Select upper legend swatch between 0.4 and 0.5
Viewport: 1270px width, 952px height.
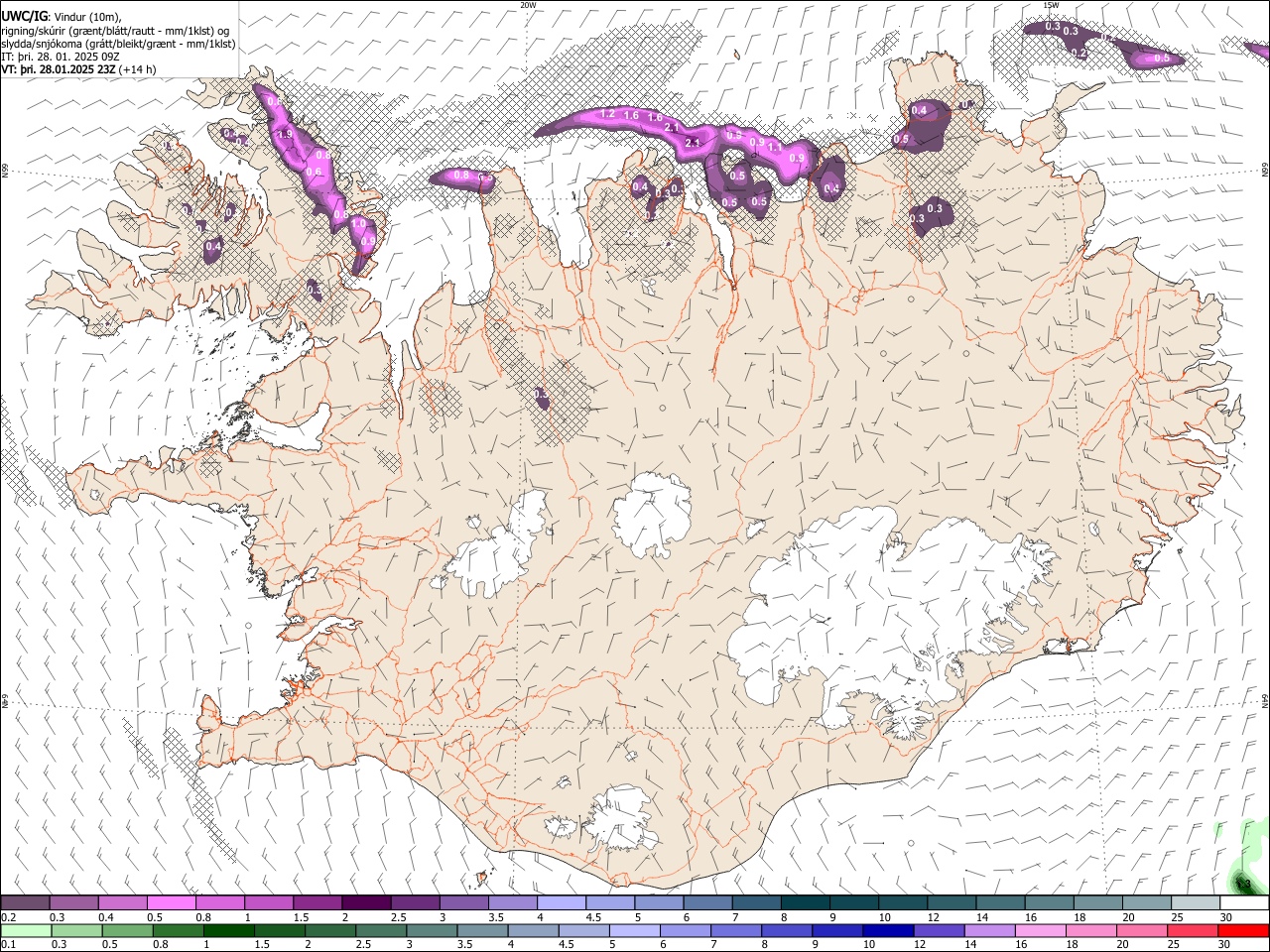[123, 903]
